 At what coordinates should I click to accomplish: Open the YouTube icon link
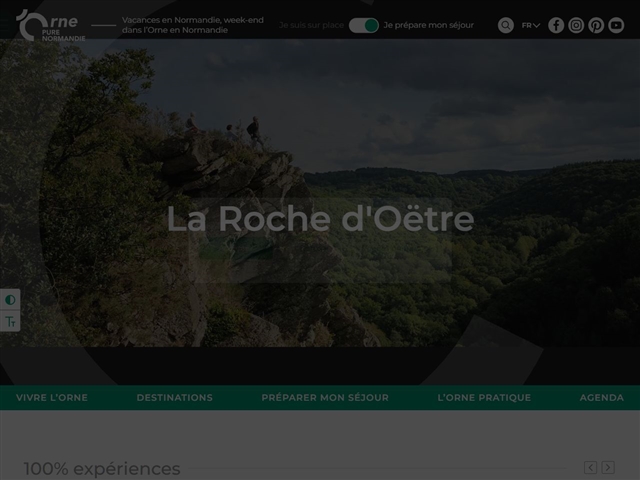pos(616,25)
